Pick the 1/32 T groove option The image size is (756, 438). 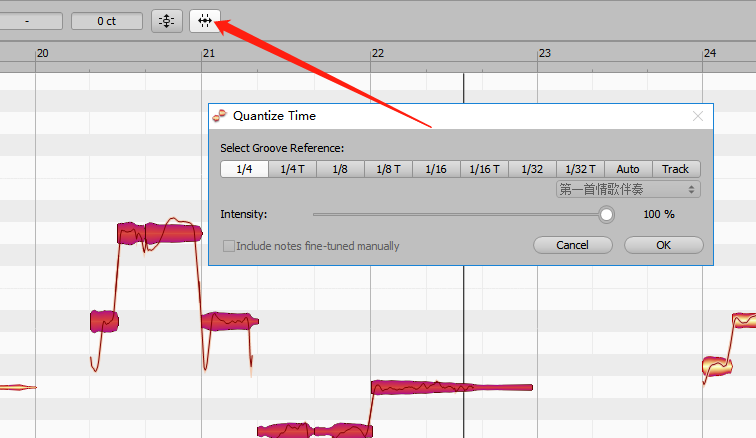click(x=580, y=169)
